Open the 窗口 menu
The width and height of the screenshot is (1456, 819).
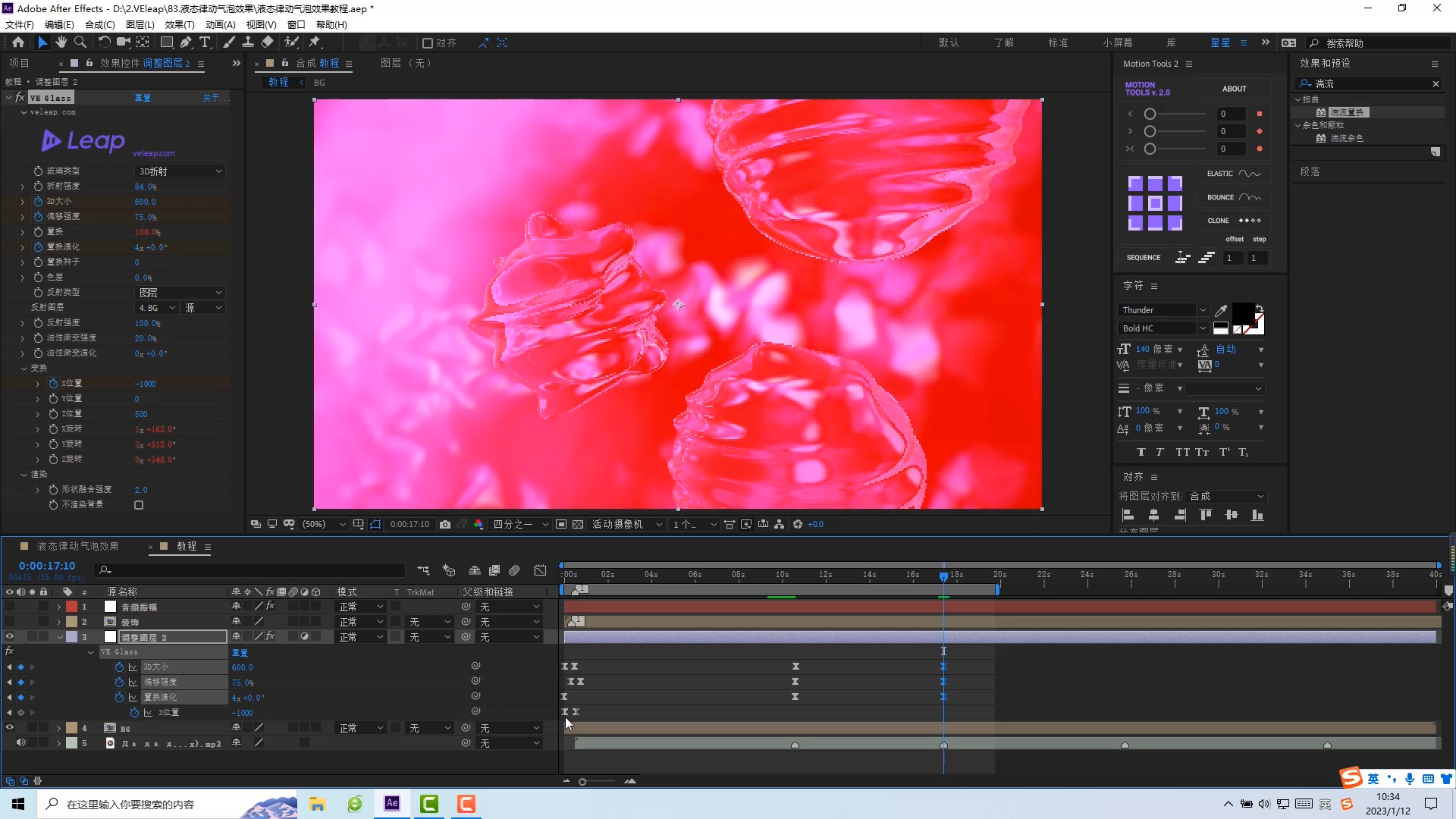point(296,24)
